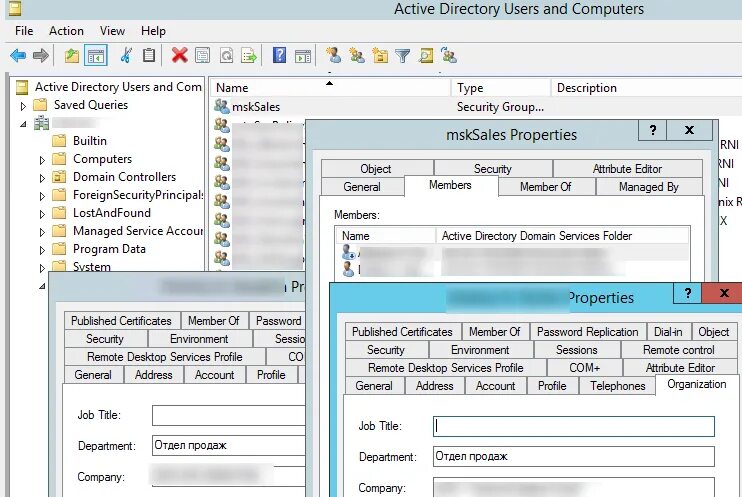Open the Action menu
Image resolution: width=742 pixels, height=497 pixels.
pyautogui.click(x=66, y=31)
